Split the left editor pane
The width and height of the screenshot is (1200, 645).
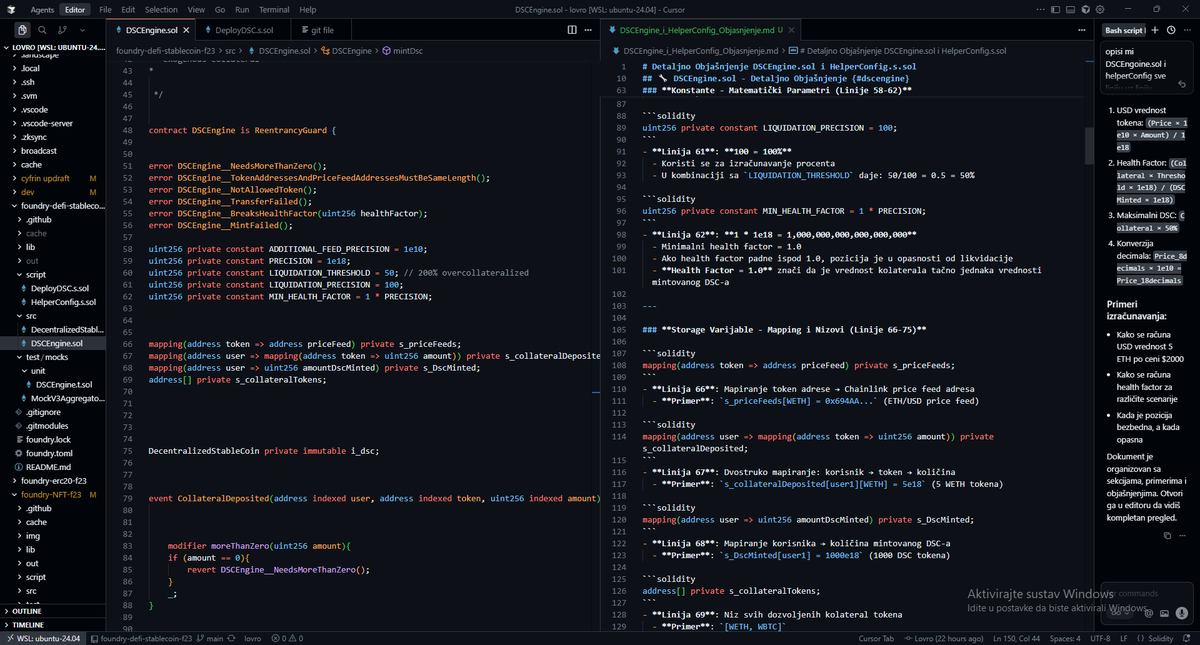pos(572,30)
